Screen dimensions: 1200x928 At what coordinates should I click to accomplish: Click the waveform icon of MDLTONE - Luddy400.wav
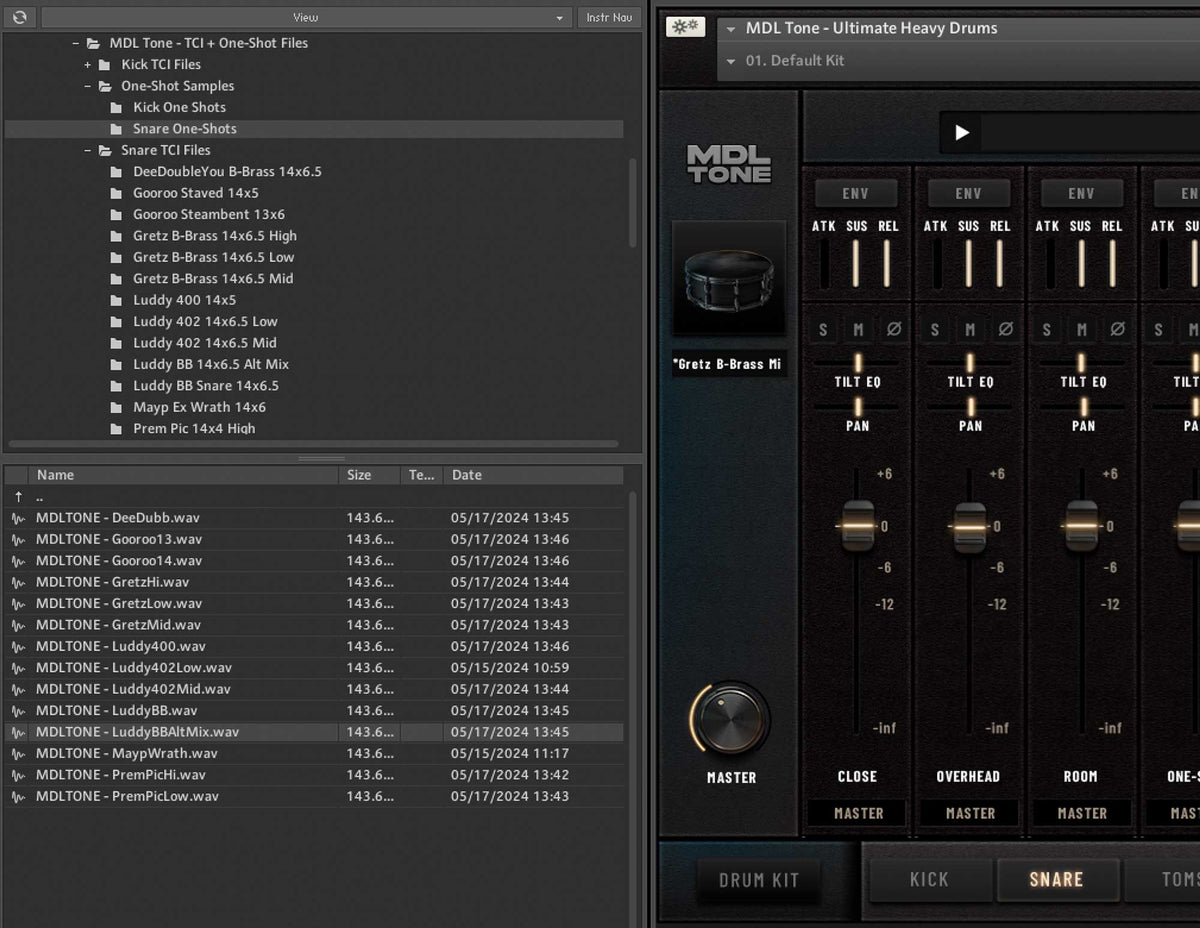18,647
